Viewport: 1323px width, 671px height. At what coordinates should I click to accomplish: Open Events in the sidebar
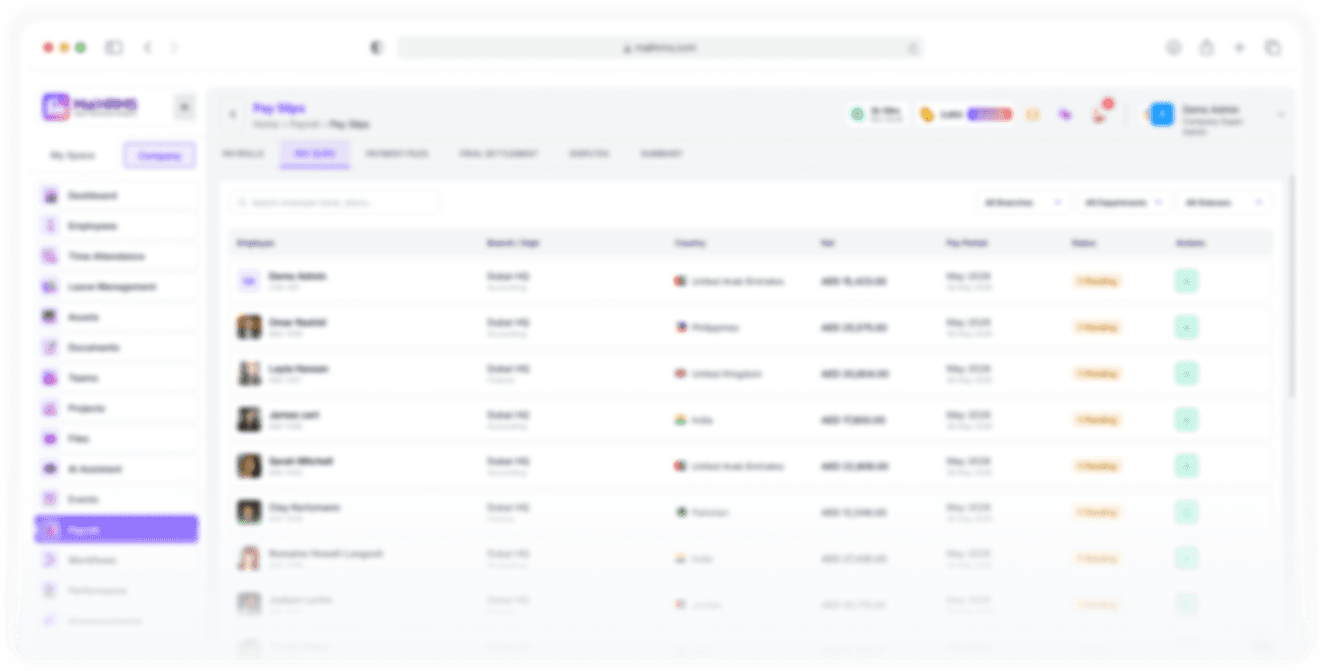tap(116, 499)
